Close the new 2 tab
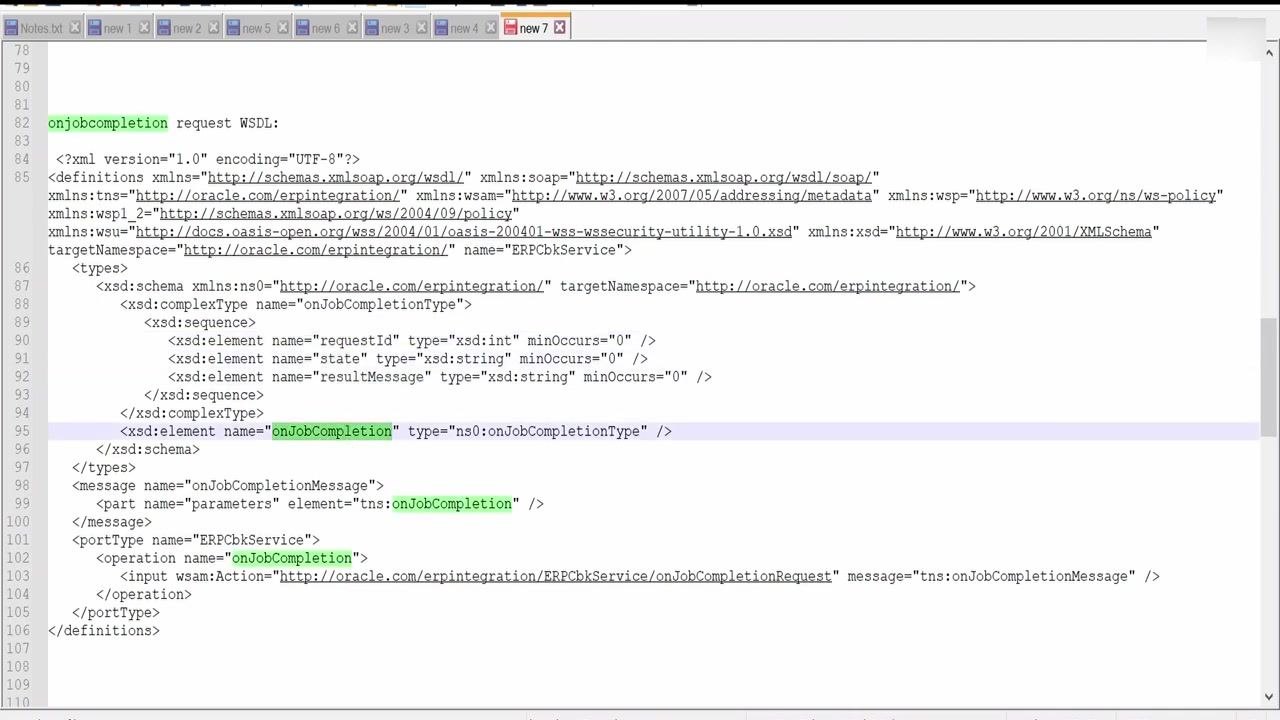The image size is (1280, 720). 212,28
